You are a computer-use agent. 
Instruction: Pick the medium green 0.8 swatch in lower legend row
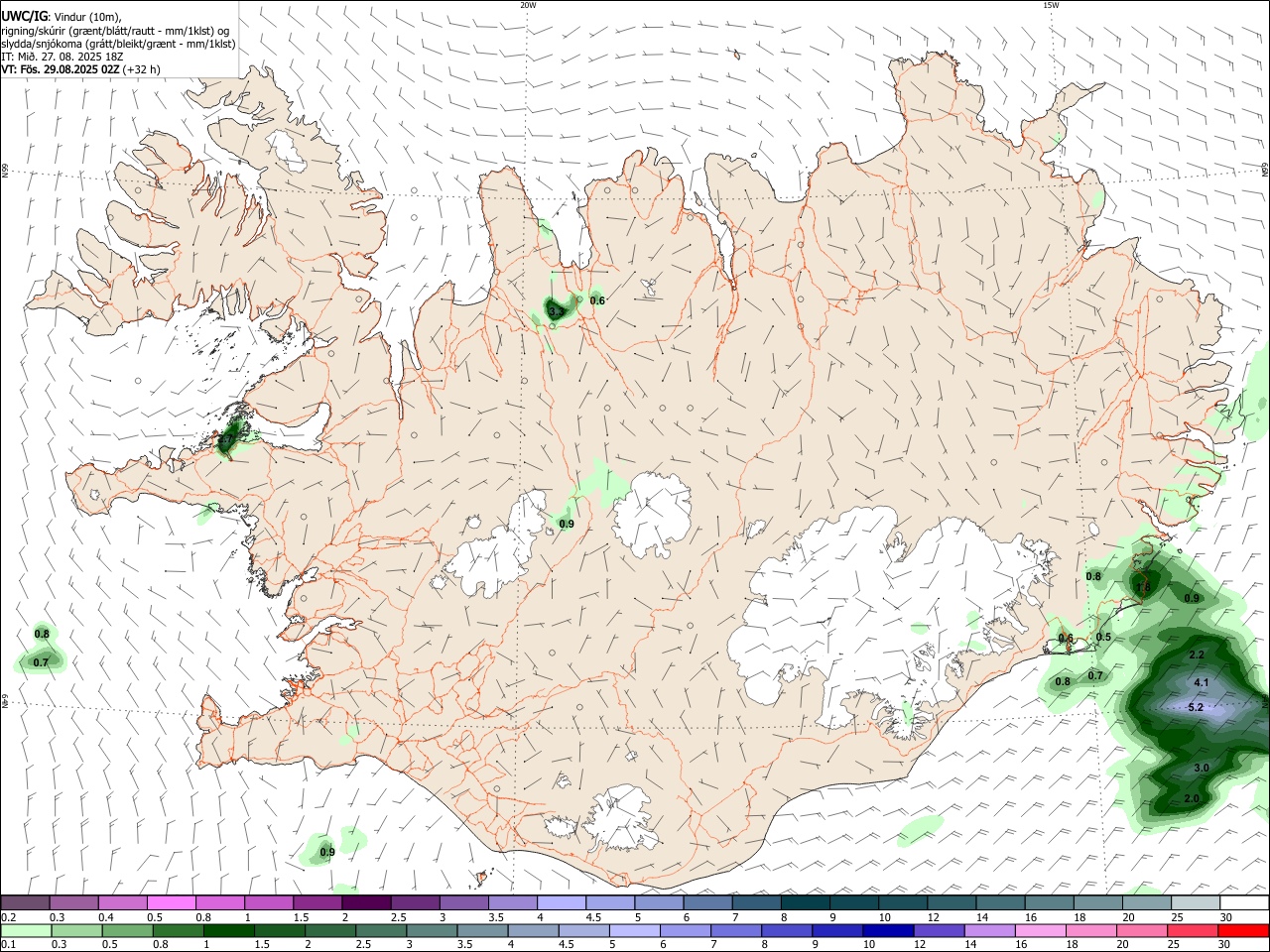[x=178, y=930]
